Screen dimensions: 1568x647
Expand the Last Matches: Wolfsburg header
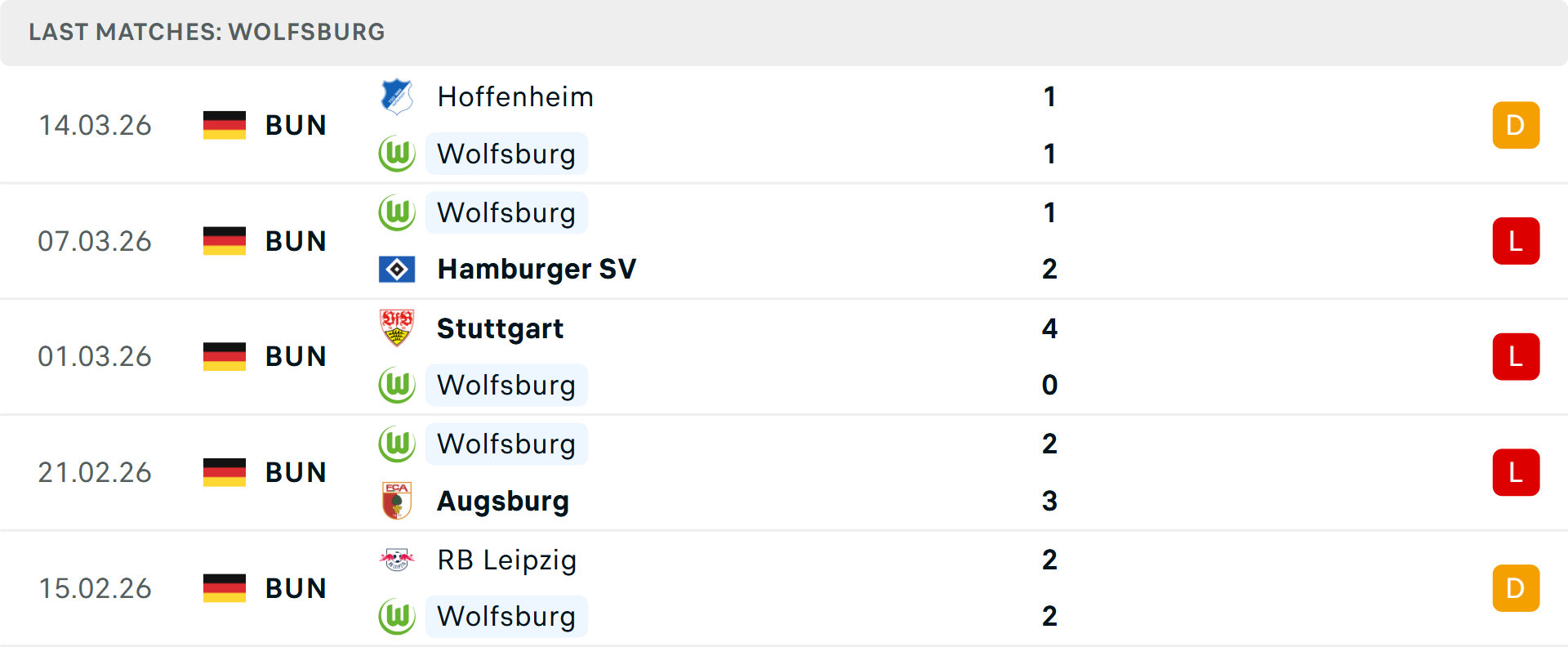[x=206, y=32]
